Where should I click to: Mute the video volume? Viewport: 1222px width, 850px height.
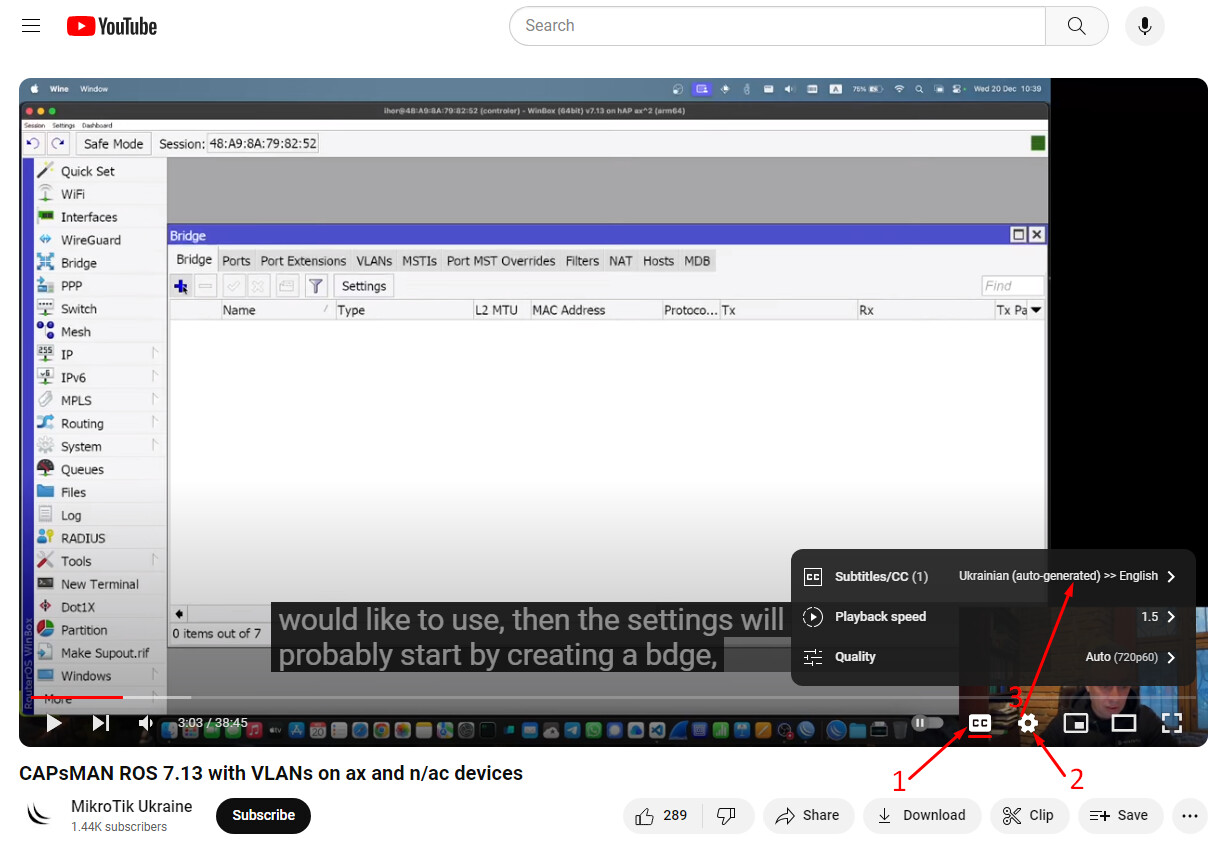(x=146, y=722)
